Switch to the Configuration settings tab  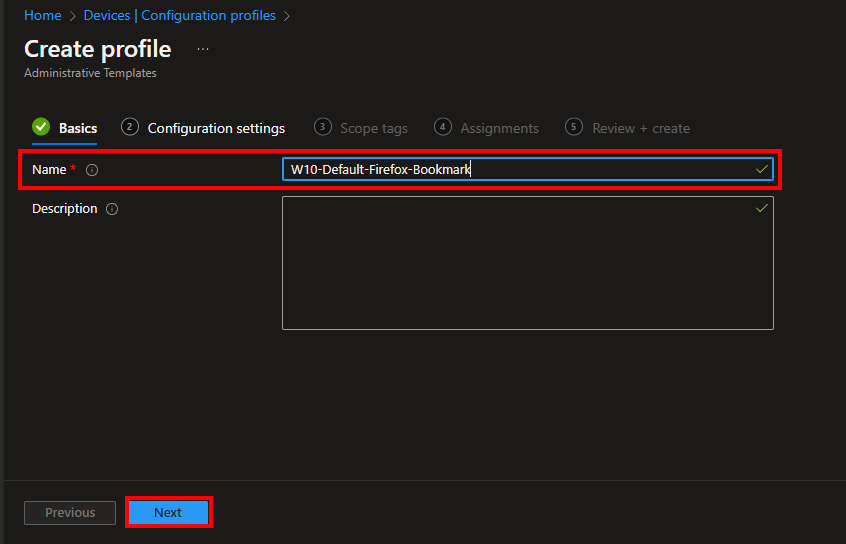click(x=216, y=128)
